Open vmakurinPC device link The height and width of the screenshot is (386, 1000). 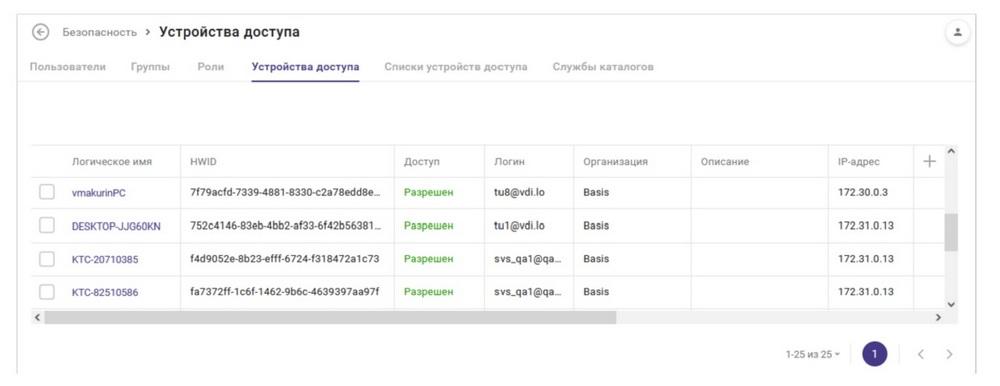pos(99,193)
